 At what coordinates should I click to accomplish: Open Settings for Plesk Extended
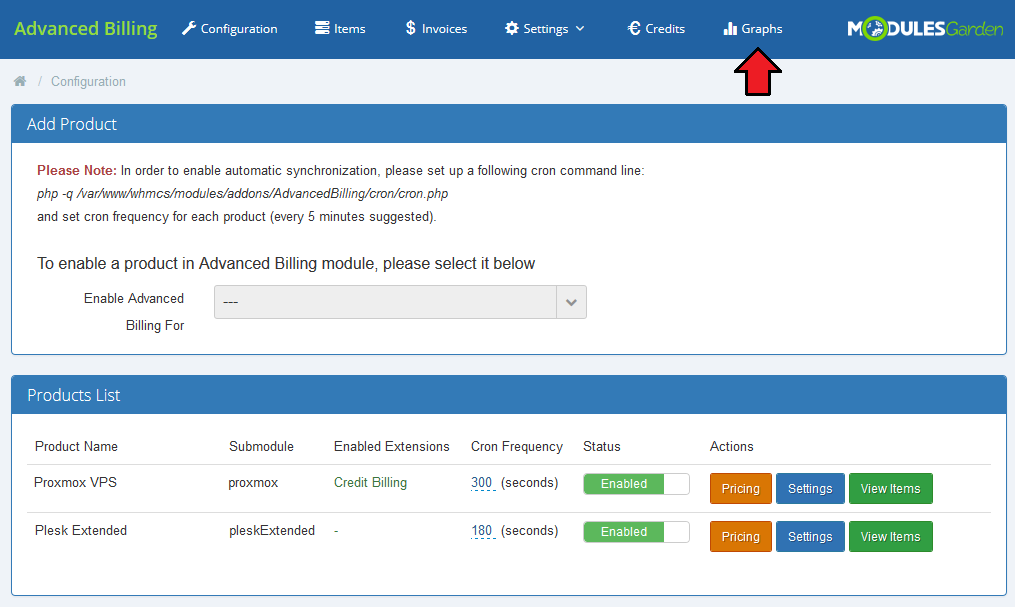810,536
